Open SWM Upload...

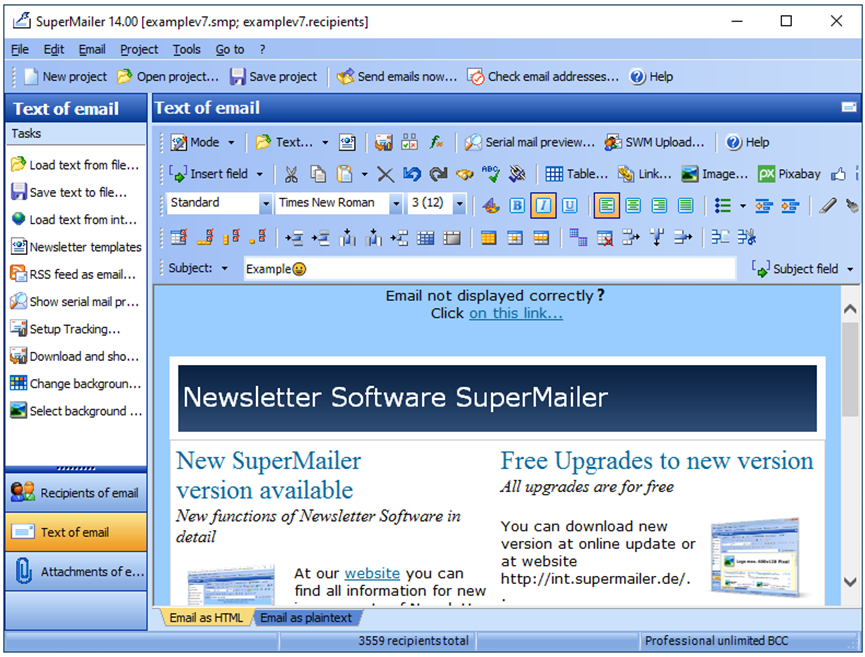(x=654, y=142)
